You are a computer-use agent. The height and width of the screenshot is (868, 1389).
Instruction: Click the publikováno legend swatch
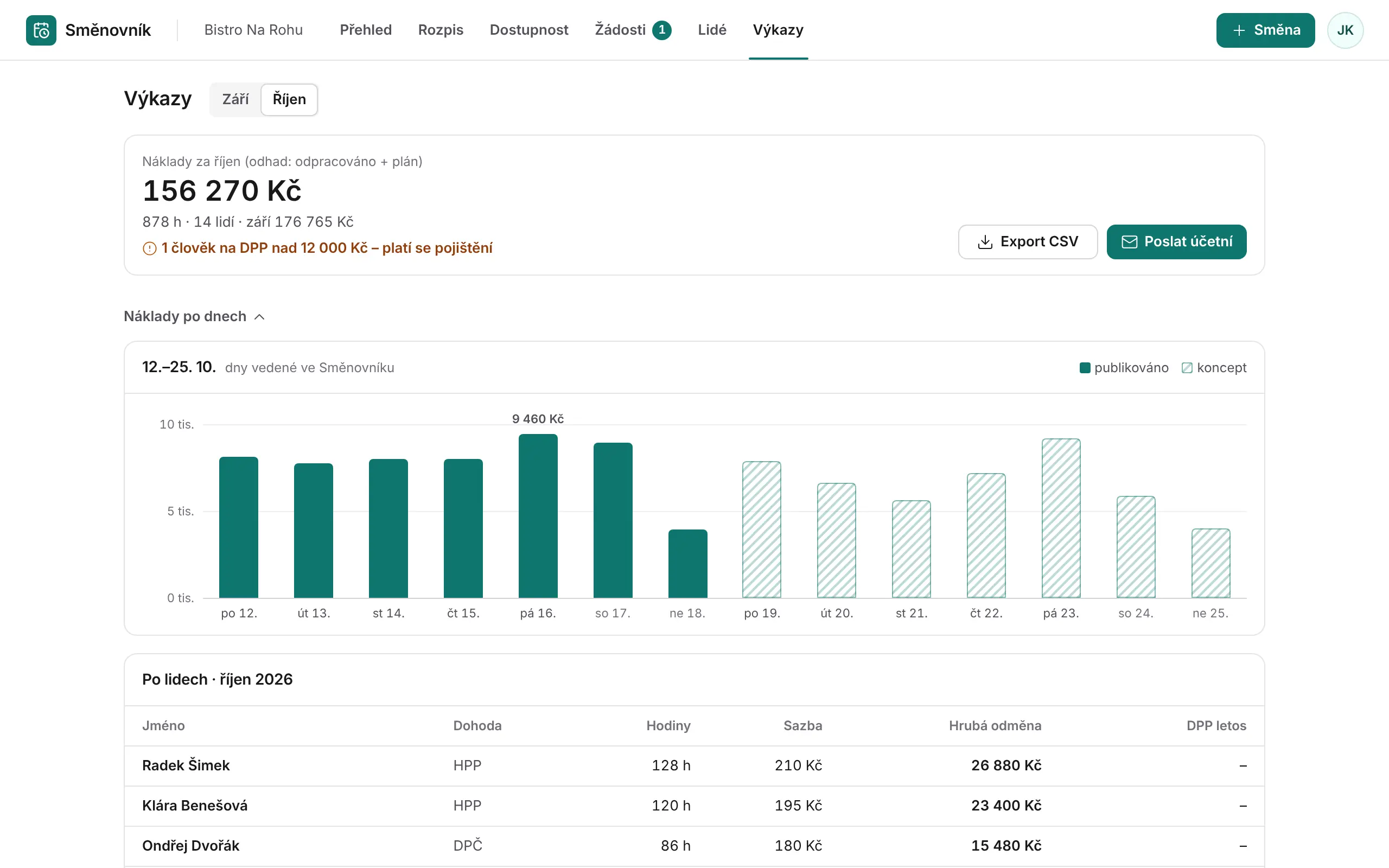click(x=1085, y=367)
